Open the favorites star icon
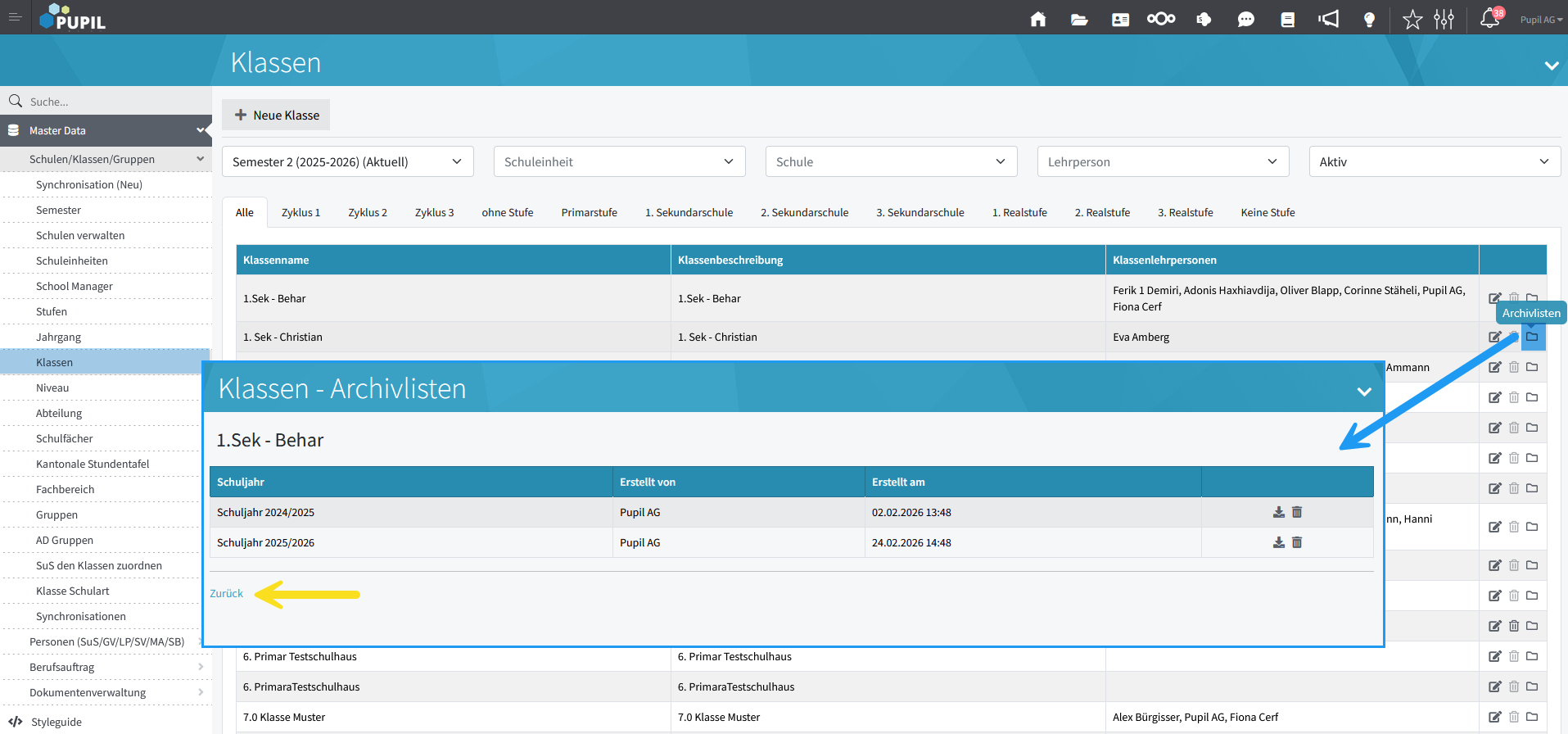The width and height of the screenshot is (1568, 734). (1412, 19)
